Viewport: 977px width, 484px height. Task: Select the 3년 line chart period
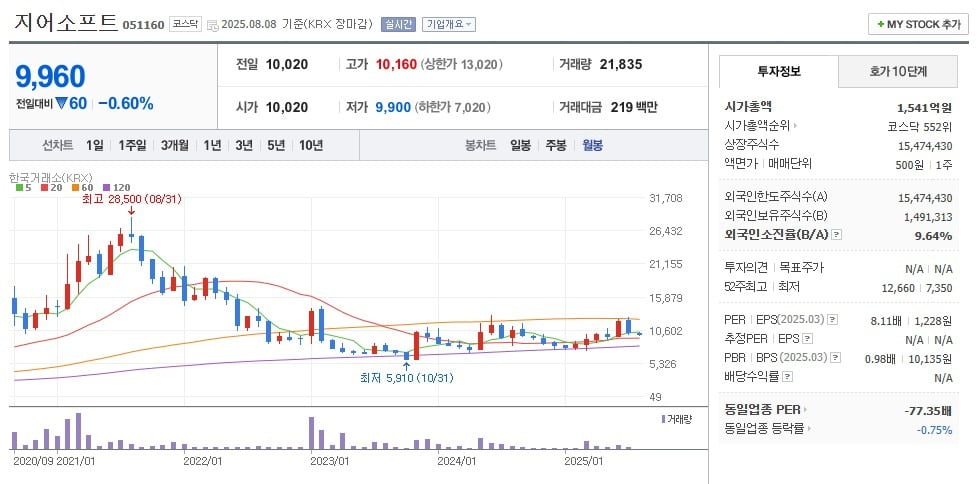pyautogui.click(x=244, y=146)
